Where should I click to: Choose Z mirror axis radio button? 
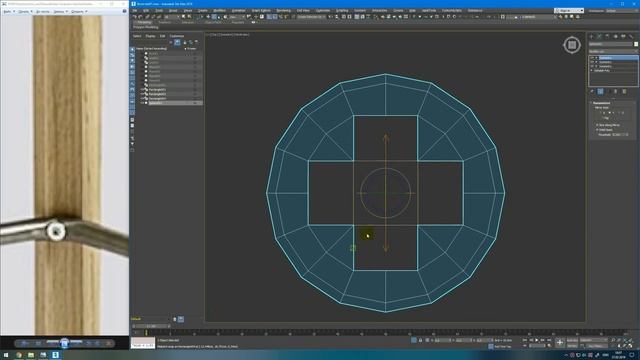click(x=619, y=113)
